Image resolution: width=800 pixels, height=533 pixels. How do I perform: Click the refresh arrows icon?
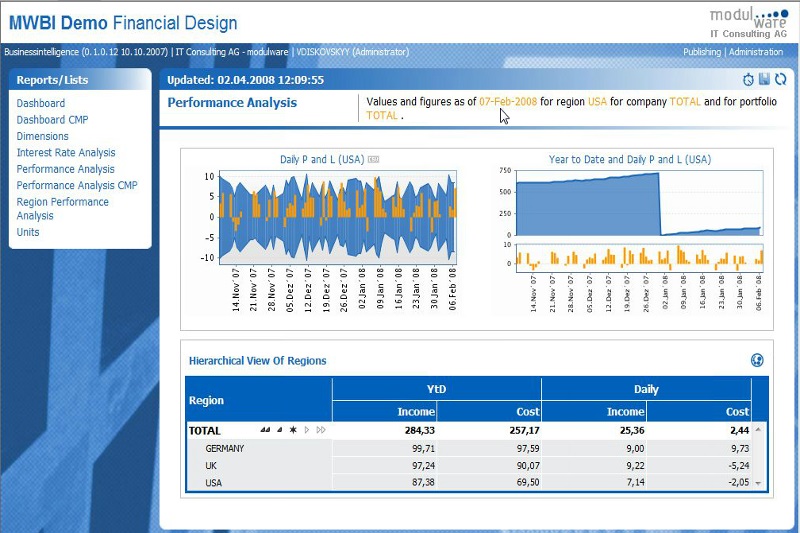pos(780,80)
